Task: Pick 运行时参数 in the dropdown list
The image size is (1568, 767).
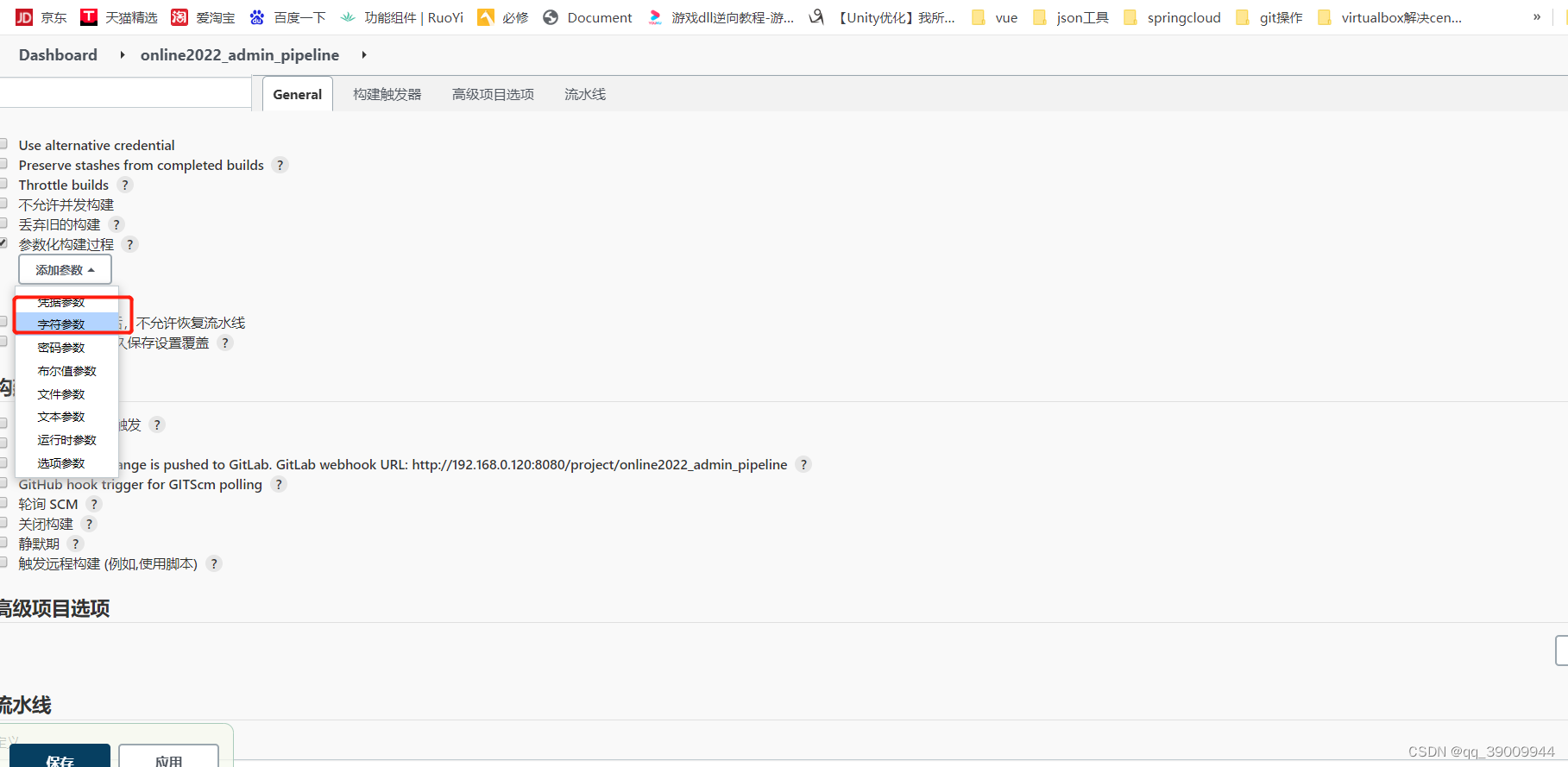Action: [67, 439]
